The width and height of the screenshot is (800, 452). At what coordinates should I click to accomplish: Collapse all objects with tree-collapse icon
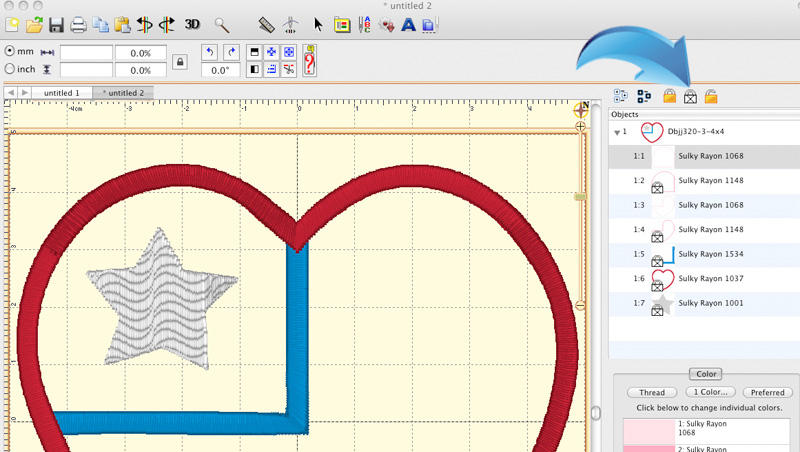[644, 95]
